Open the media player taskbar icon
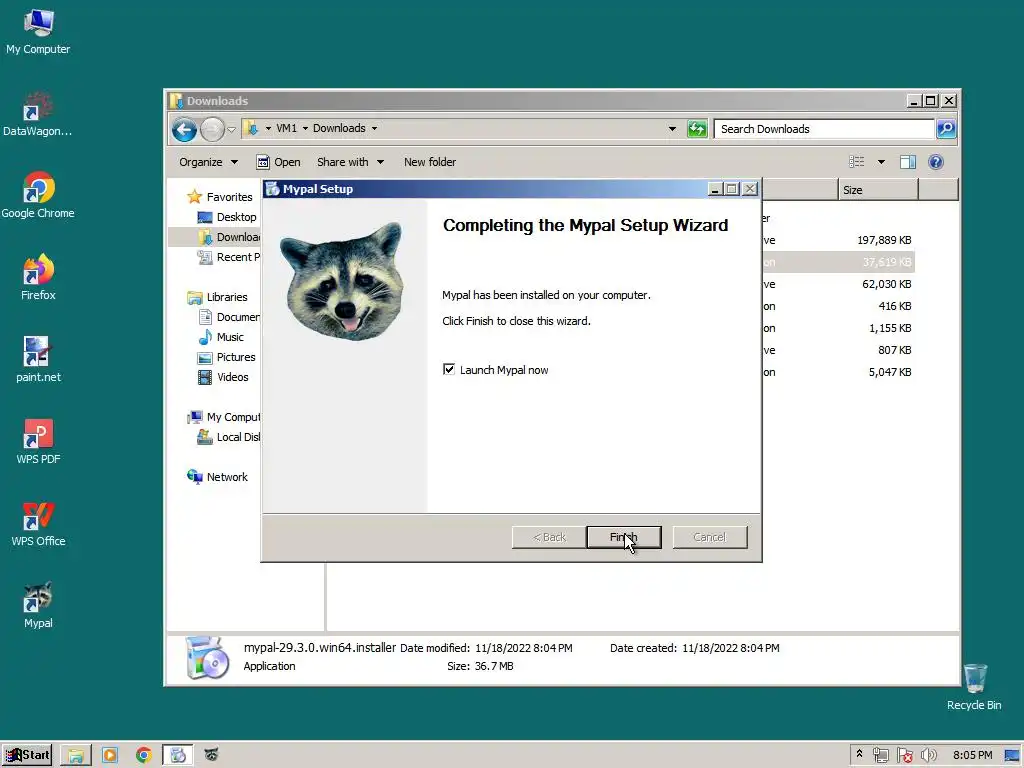The image size is (1024, 768). (110, 756)
